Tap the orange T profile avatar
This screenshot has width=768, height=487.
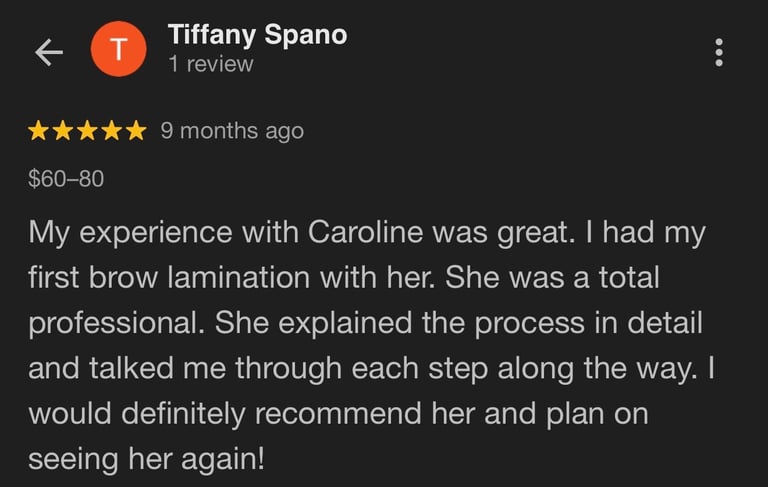[x=118, y=49]
